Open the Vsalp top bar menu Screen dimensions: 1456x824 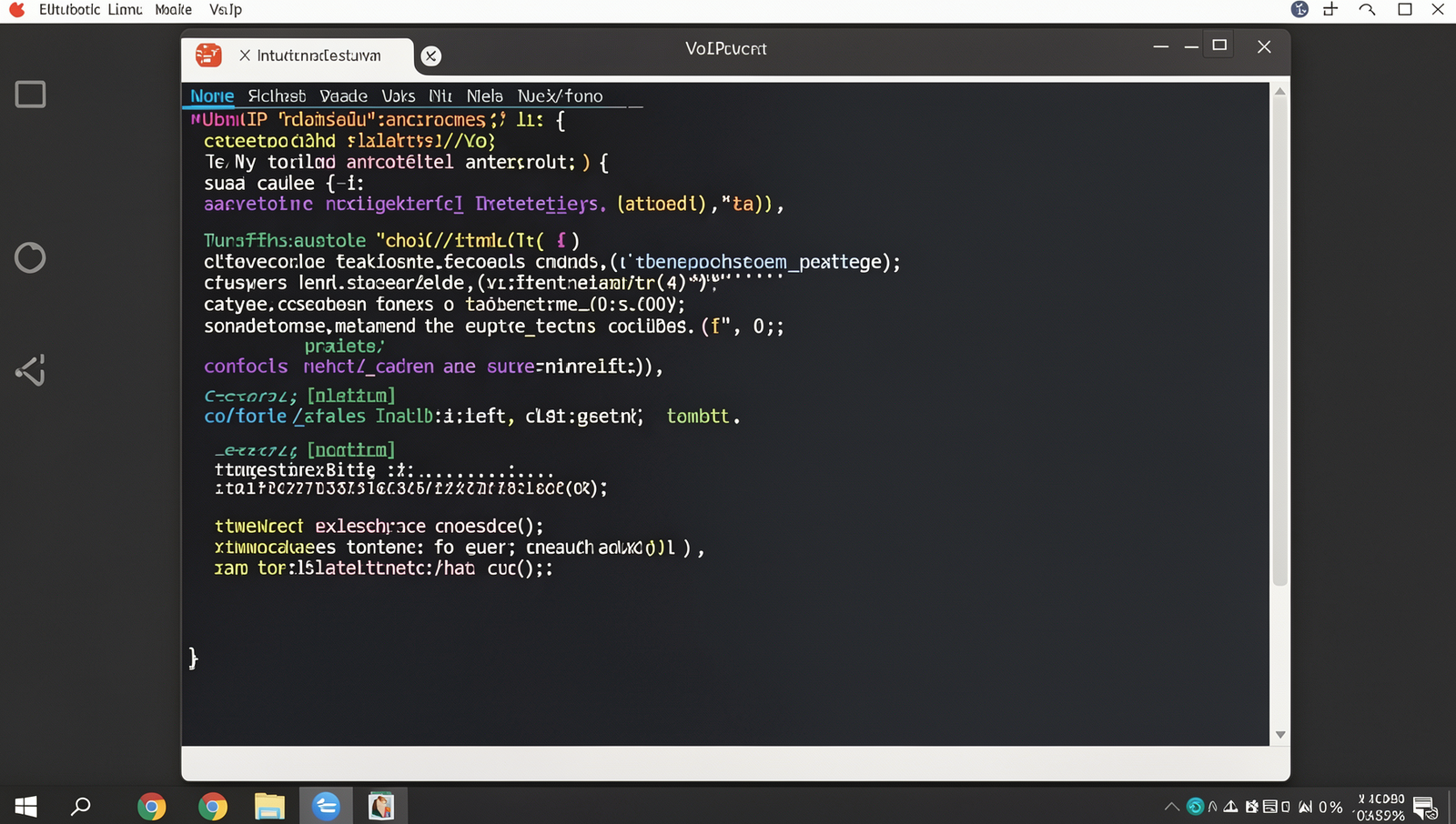point(226,9)
